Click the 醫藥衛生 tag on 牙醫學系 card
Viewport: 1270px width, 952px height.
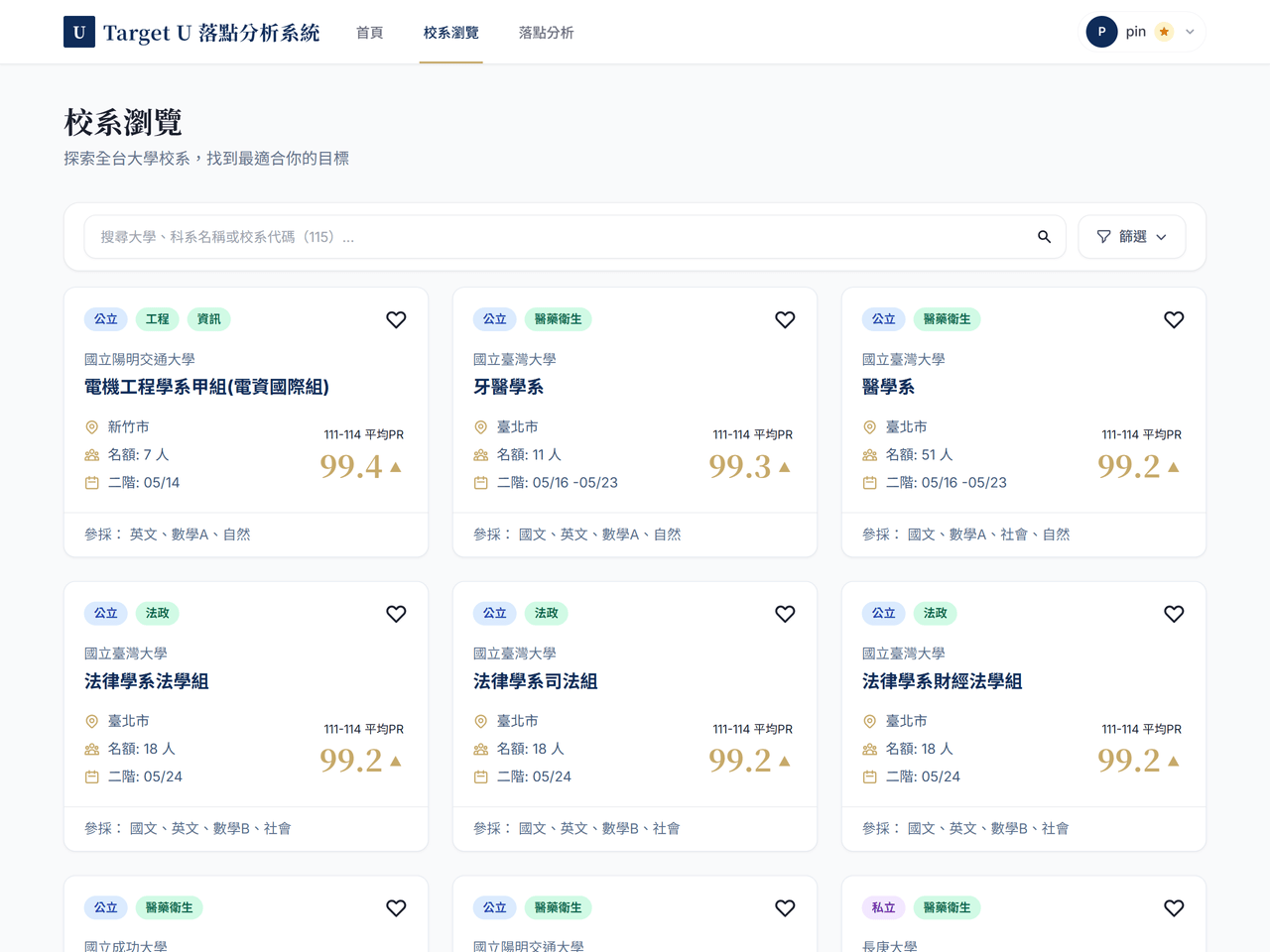(559, 319)
